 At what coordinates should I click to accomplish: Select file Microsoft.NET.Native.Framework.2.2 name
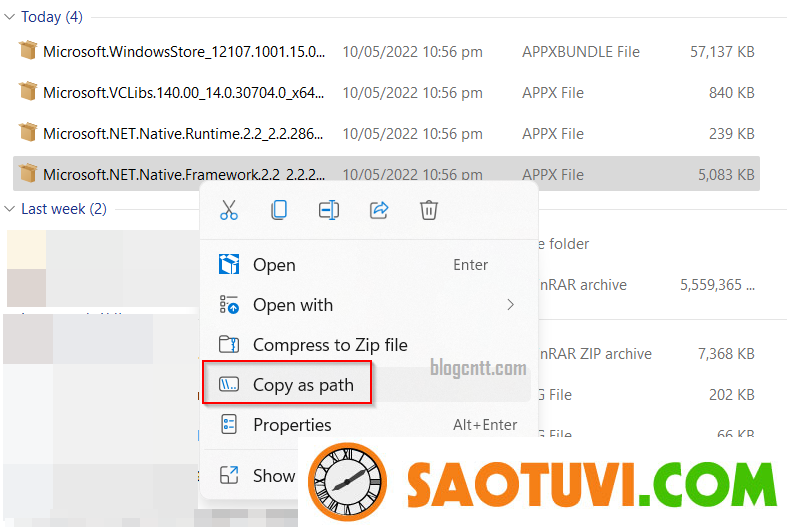click(x=184, y=175)
